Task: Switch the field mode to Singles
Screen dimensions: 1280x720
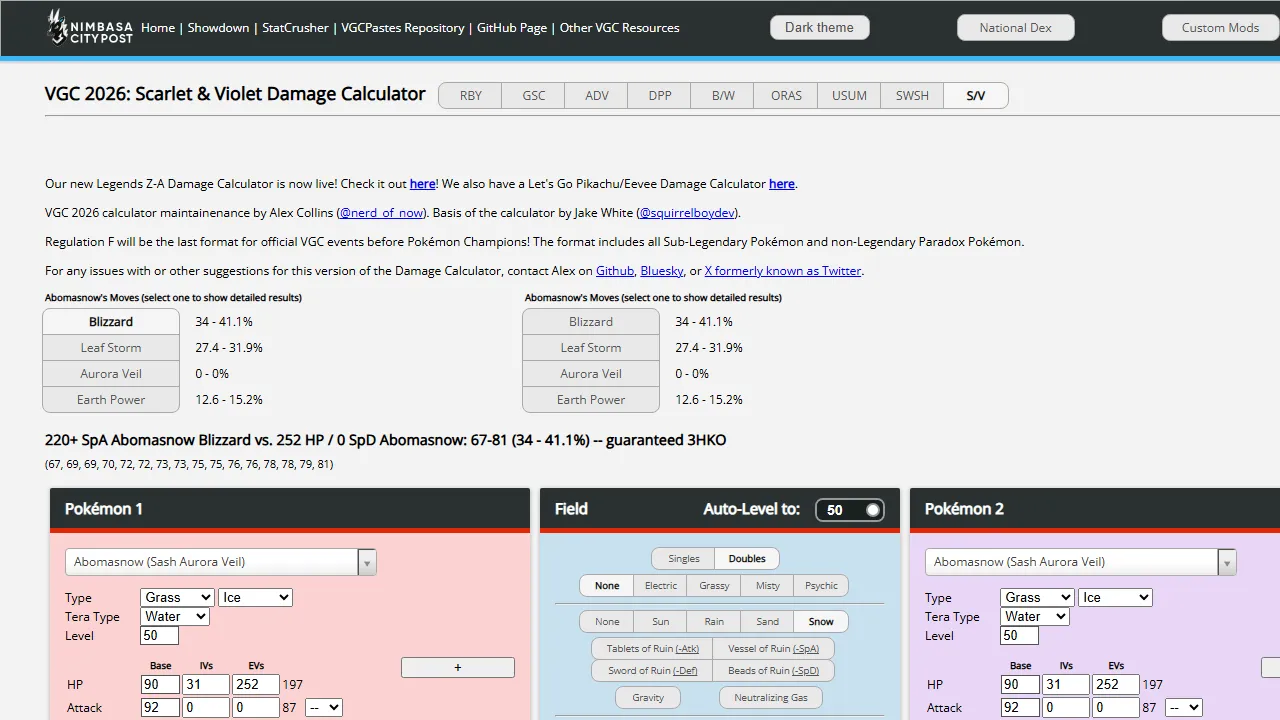Action: tap(682, 558)
